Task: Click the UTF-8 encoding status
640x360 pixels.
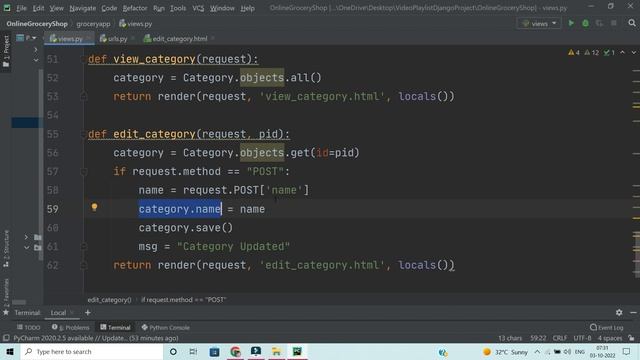Action: pyautogui.click(x=582, y=338)
